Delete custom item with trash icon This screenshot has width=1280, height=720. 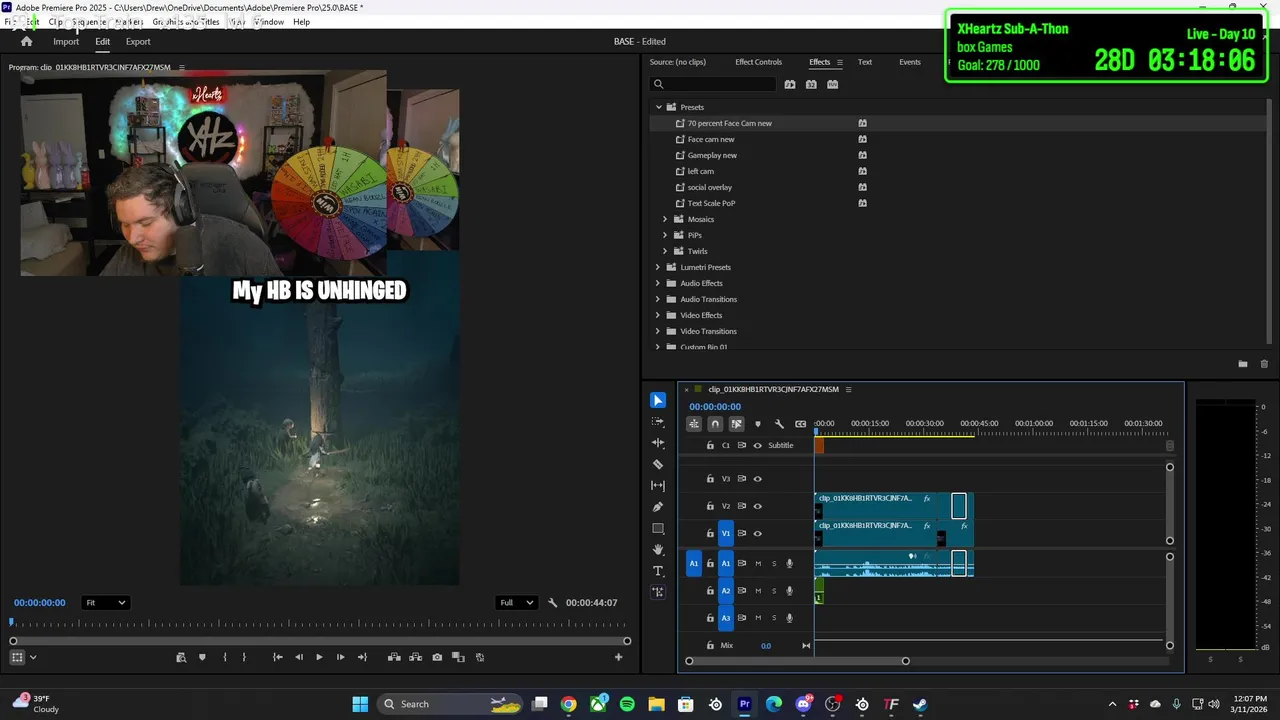point(1264,364)
